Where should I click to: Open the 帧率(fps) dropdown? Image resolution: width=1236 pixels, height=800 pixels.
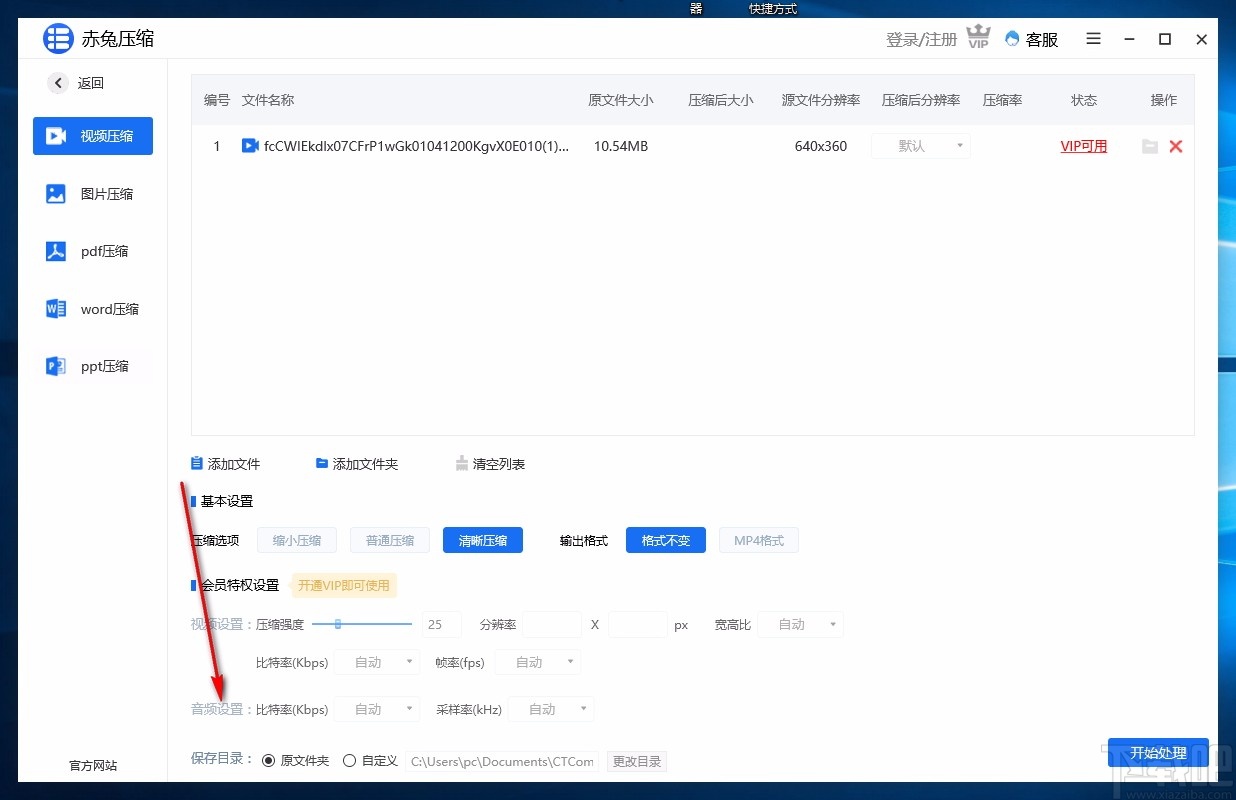(x=537, y=661)
